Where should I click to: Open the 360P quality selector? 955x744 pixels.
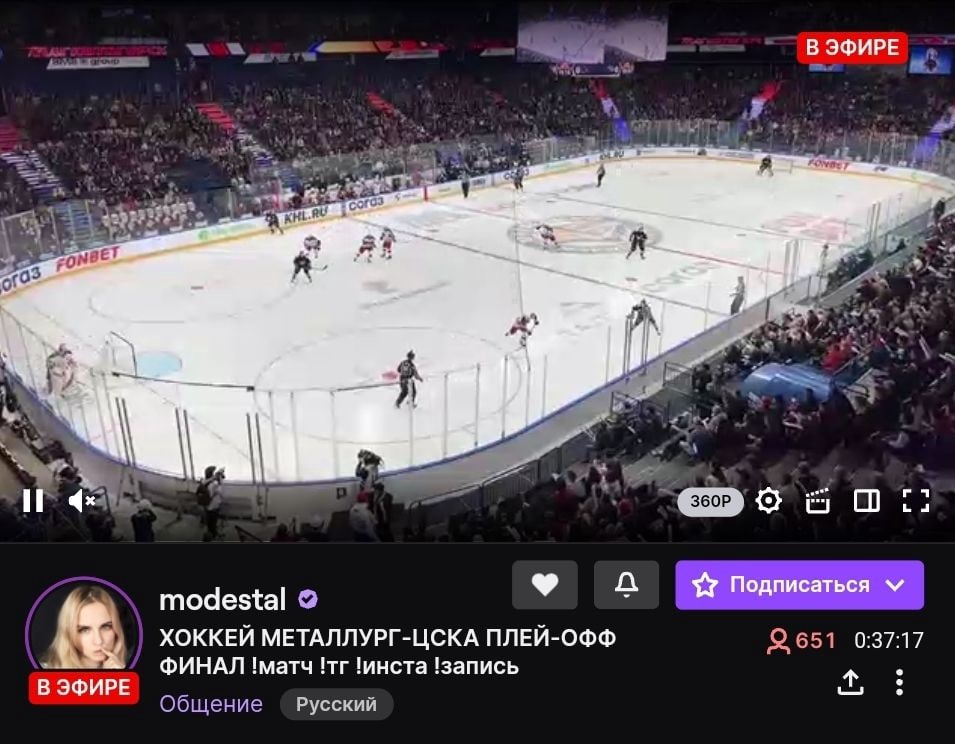coord(710,501)
